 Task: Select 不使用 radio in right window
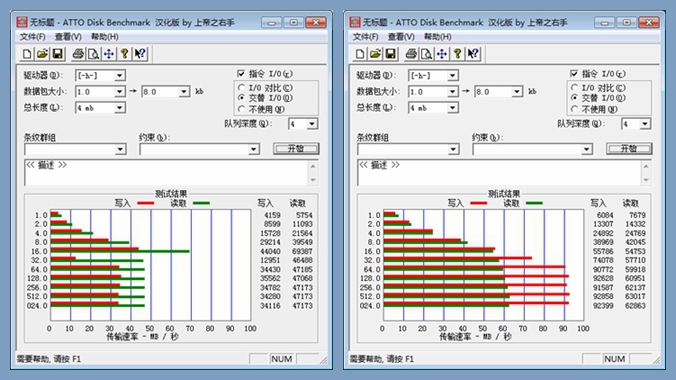(574, 109)
